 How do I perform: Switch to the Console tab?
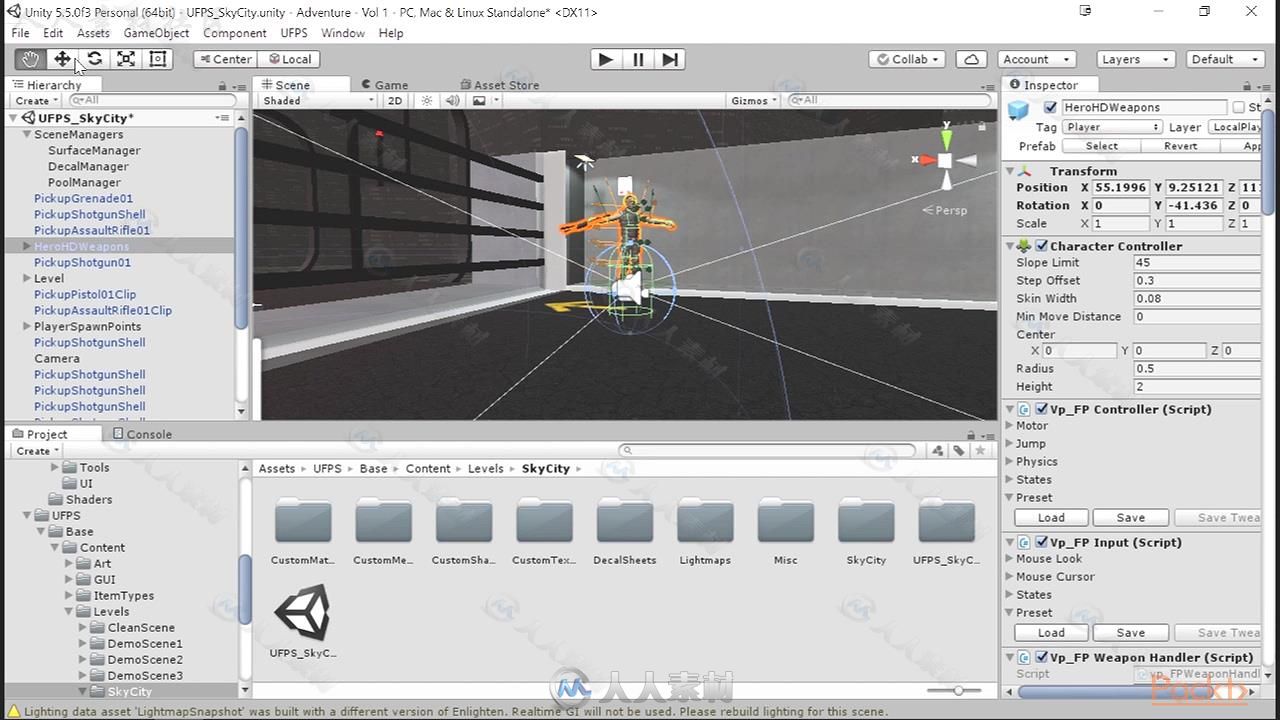142,434
